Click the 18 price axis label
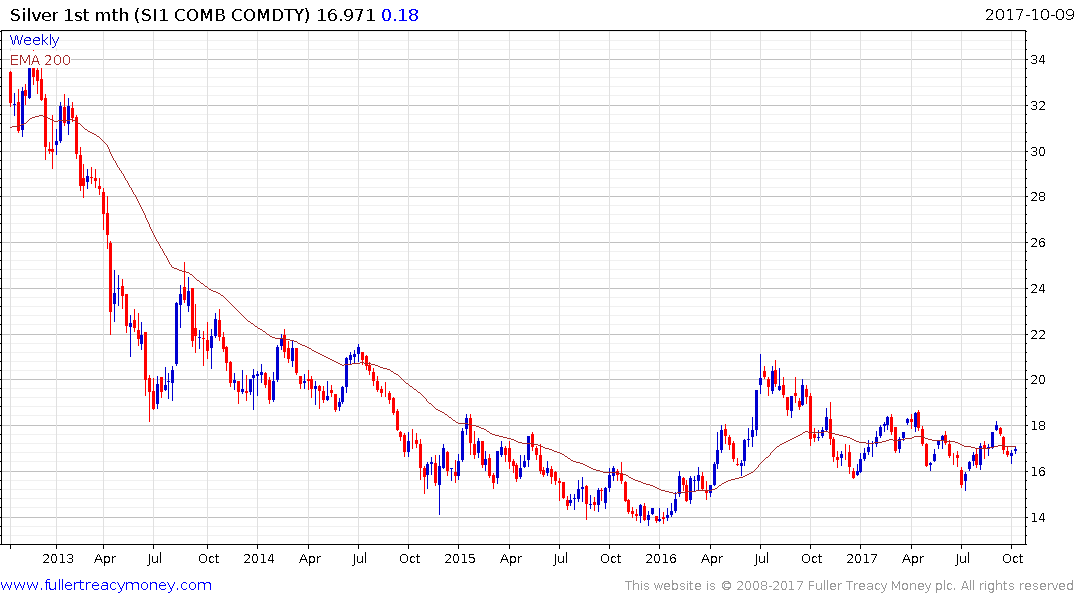The height and width of the screenshot is (600, 1075). tap(1037, 426)
